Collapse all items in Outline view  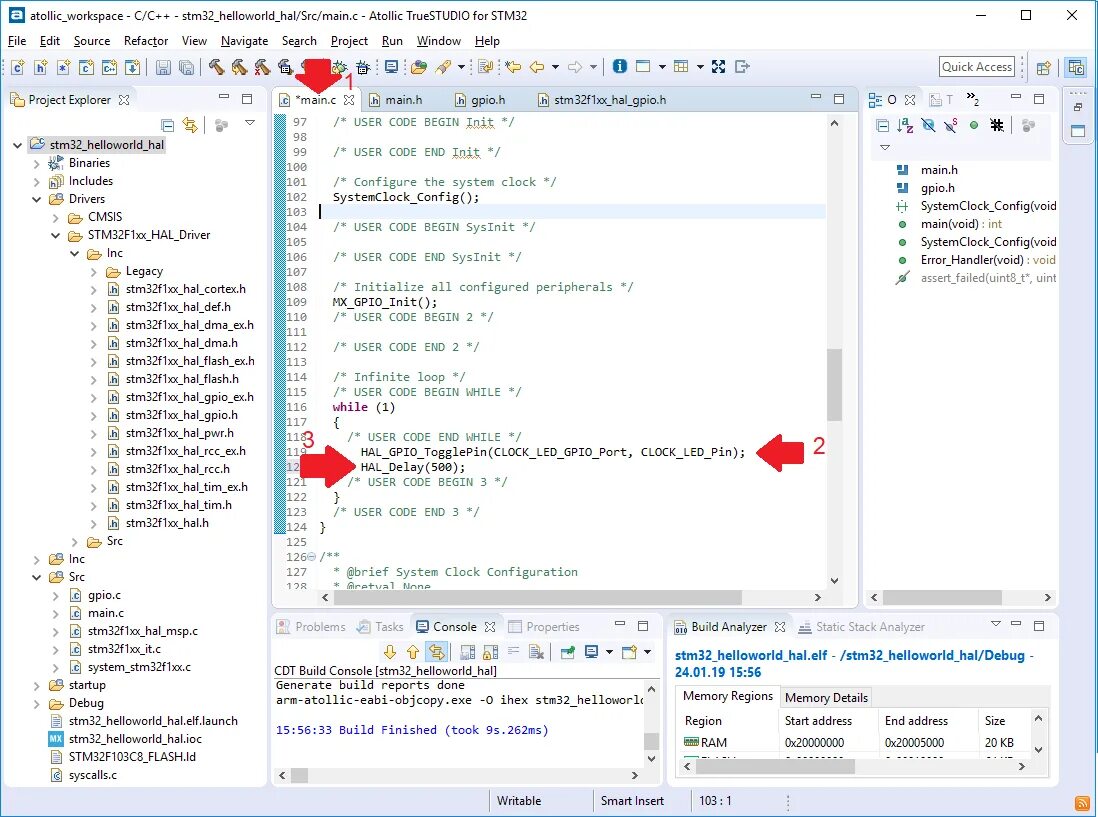tap(883, 126)
